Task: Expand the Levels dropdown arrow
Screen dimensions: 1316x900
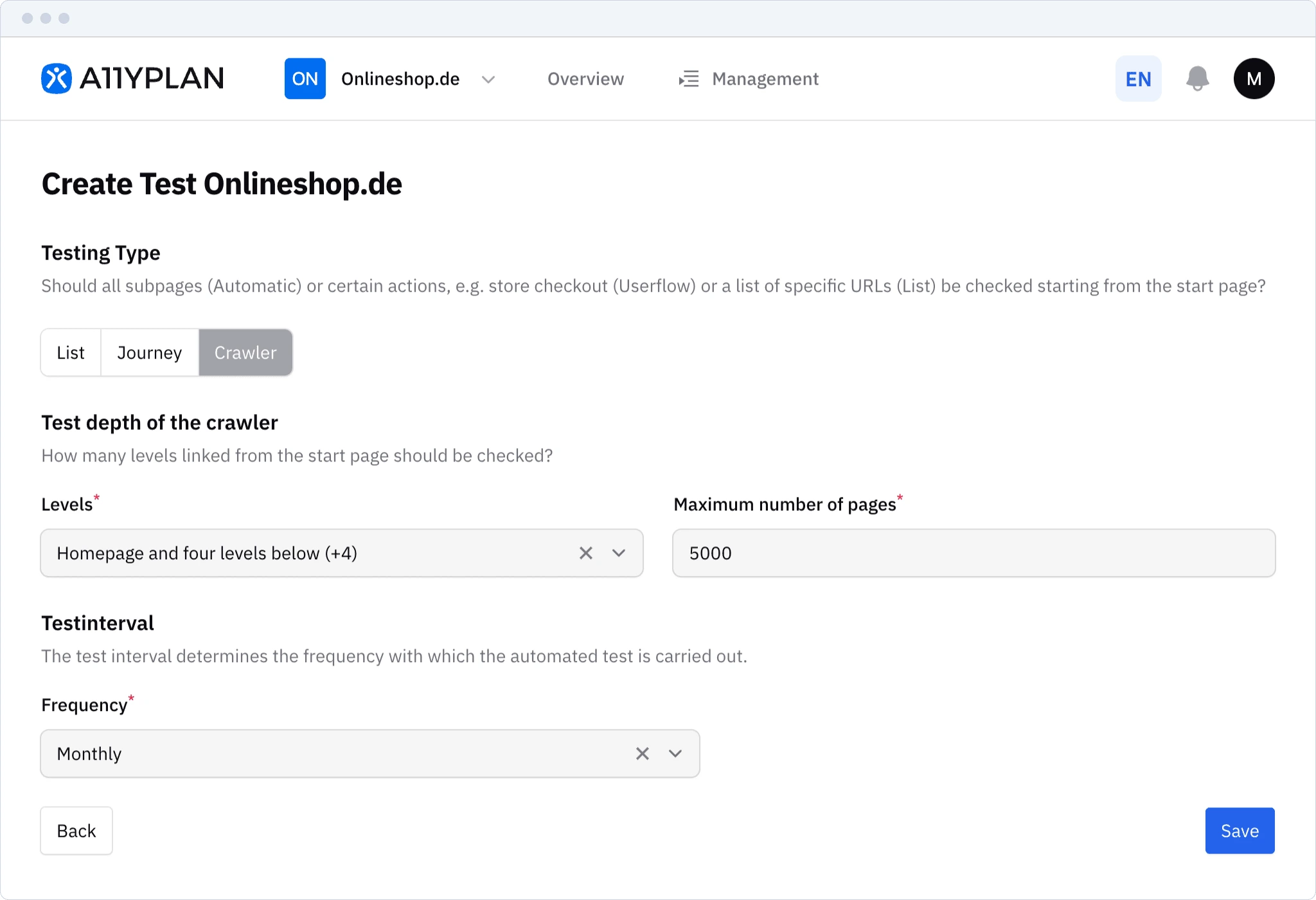Action: coord(619,553)
